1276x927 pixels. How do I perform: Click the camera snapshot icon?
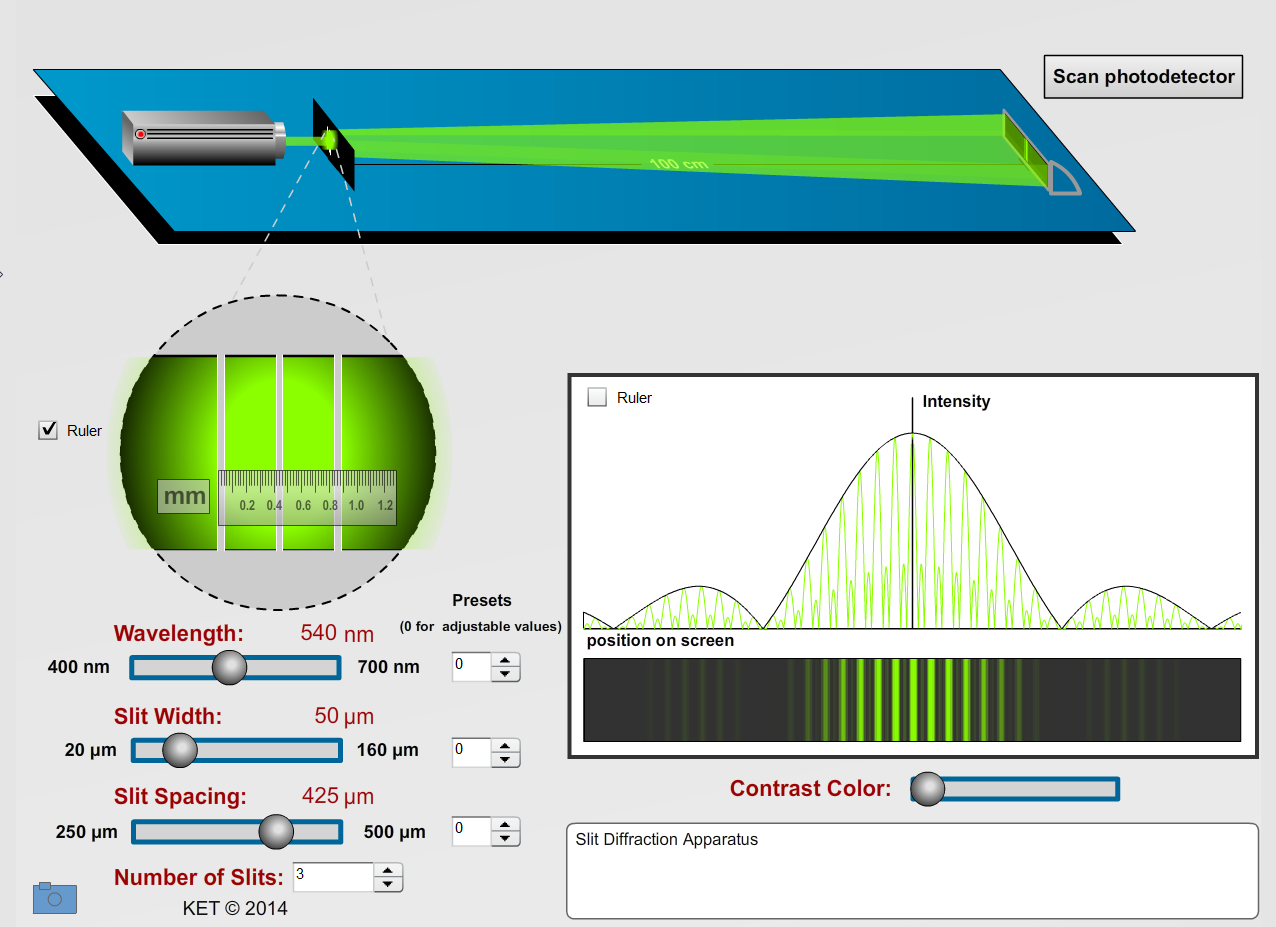[55, 898]
